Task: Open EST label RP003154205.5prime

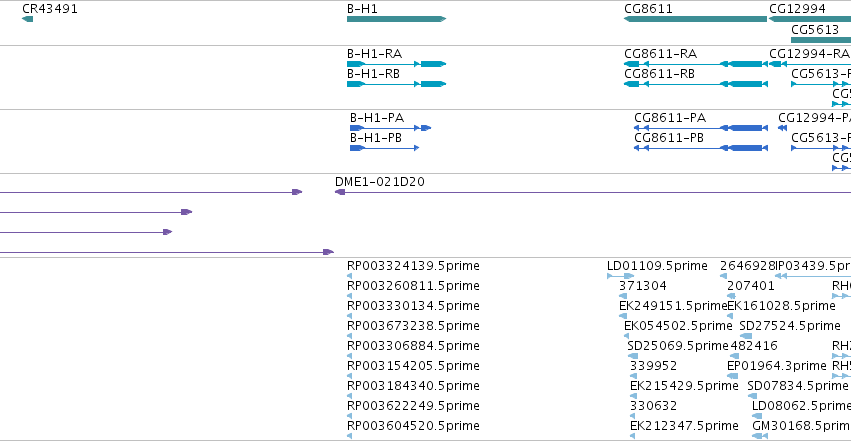Action: [413, 366]
